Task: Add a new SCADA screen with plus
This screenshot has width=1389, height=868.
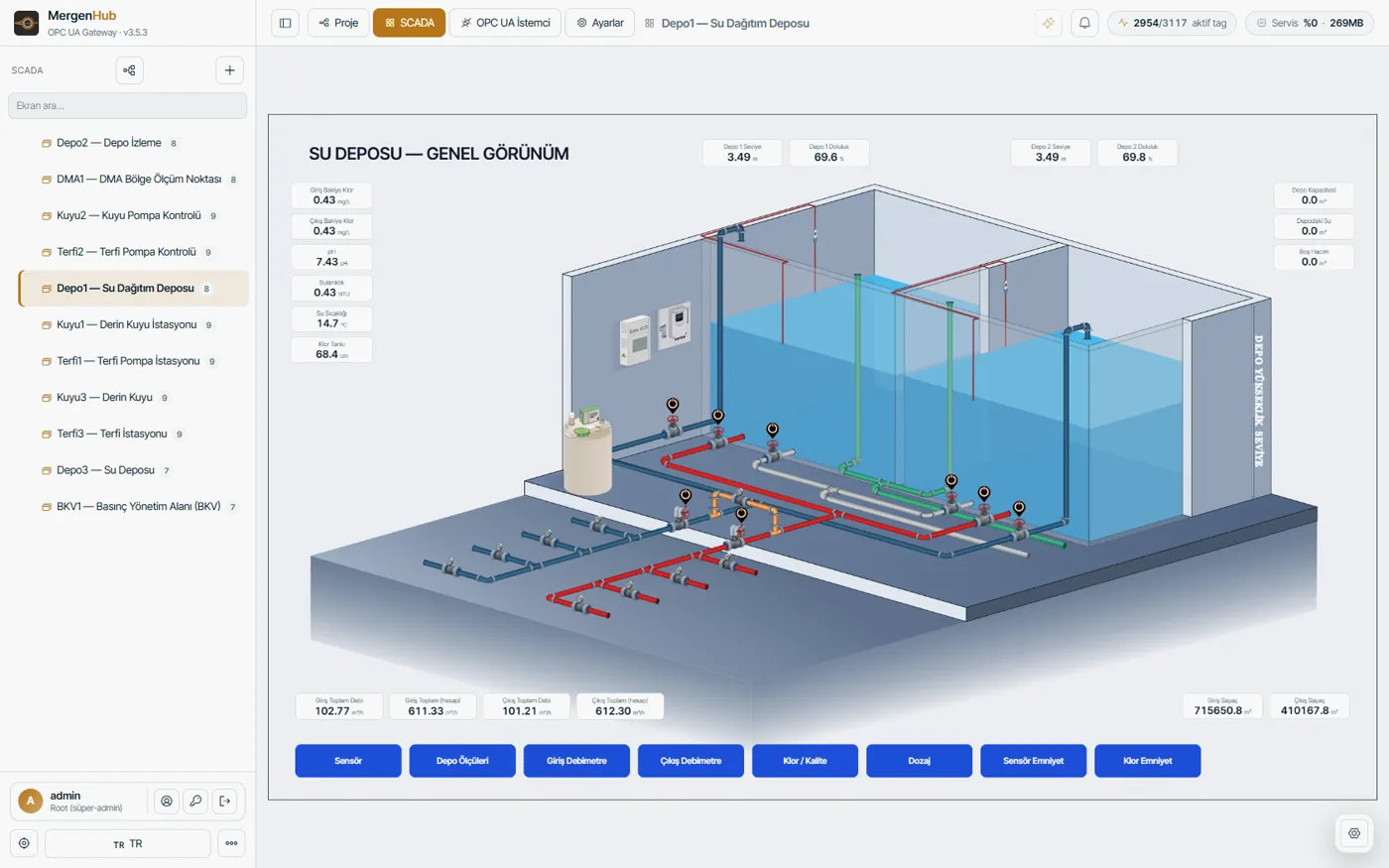Action: [x=229, y=70]
